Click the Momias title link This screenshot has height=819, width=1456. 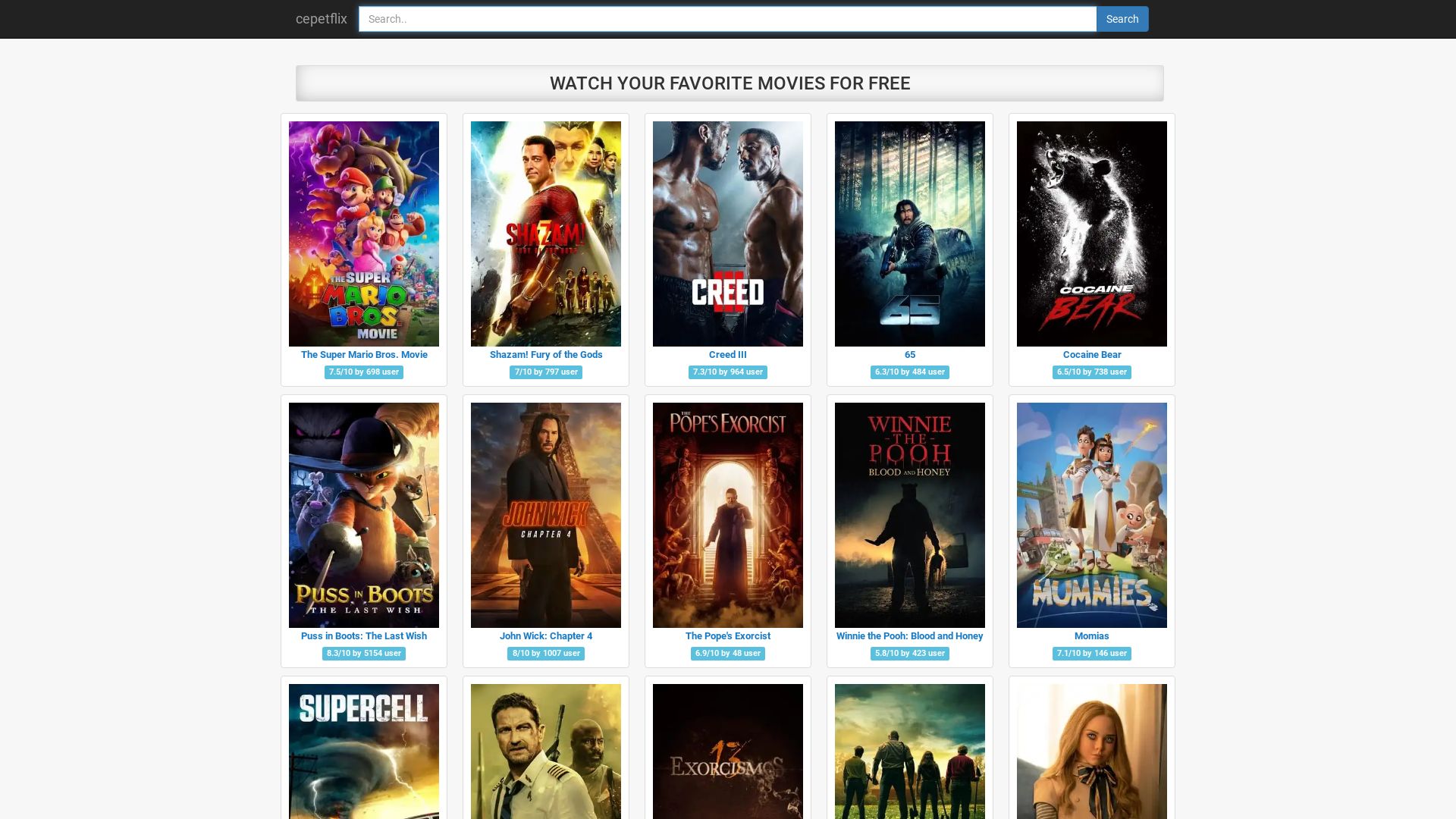[1092, 635]
